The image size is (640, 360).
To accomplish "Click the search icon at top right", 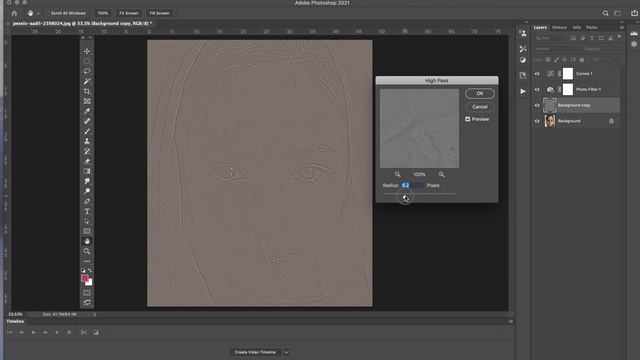I will tap(606, 13).
